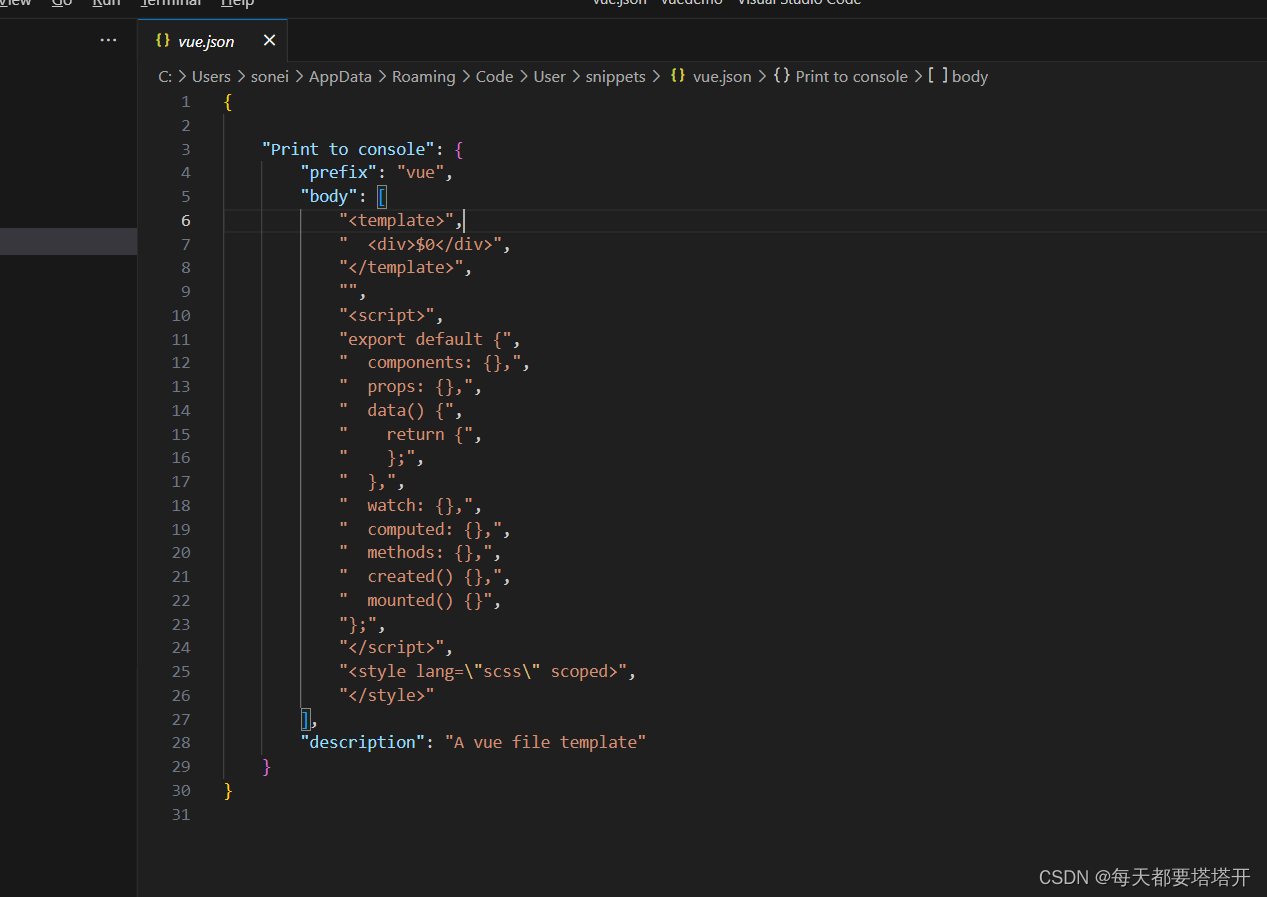Select line number 28 in gutter
This screenshot has height=897, width=1267.
(x=180, y=742)
